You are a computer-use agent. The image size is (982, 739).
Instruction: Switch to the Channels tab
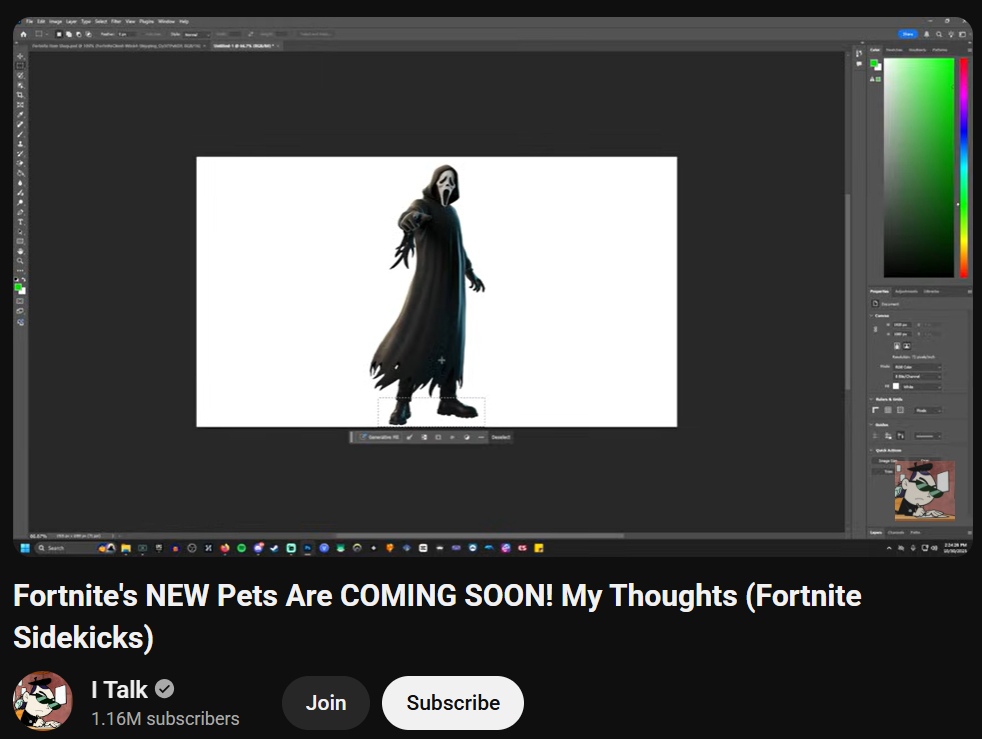[x=896, y=532]
